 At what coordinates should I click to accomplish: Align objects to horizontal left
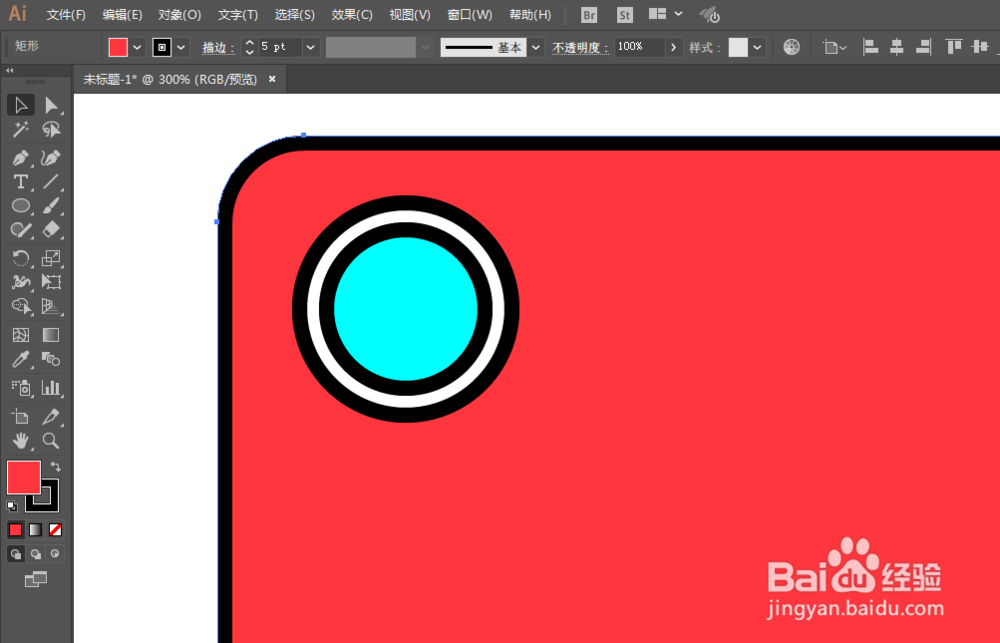point(871,47)
